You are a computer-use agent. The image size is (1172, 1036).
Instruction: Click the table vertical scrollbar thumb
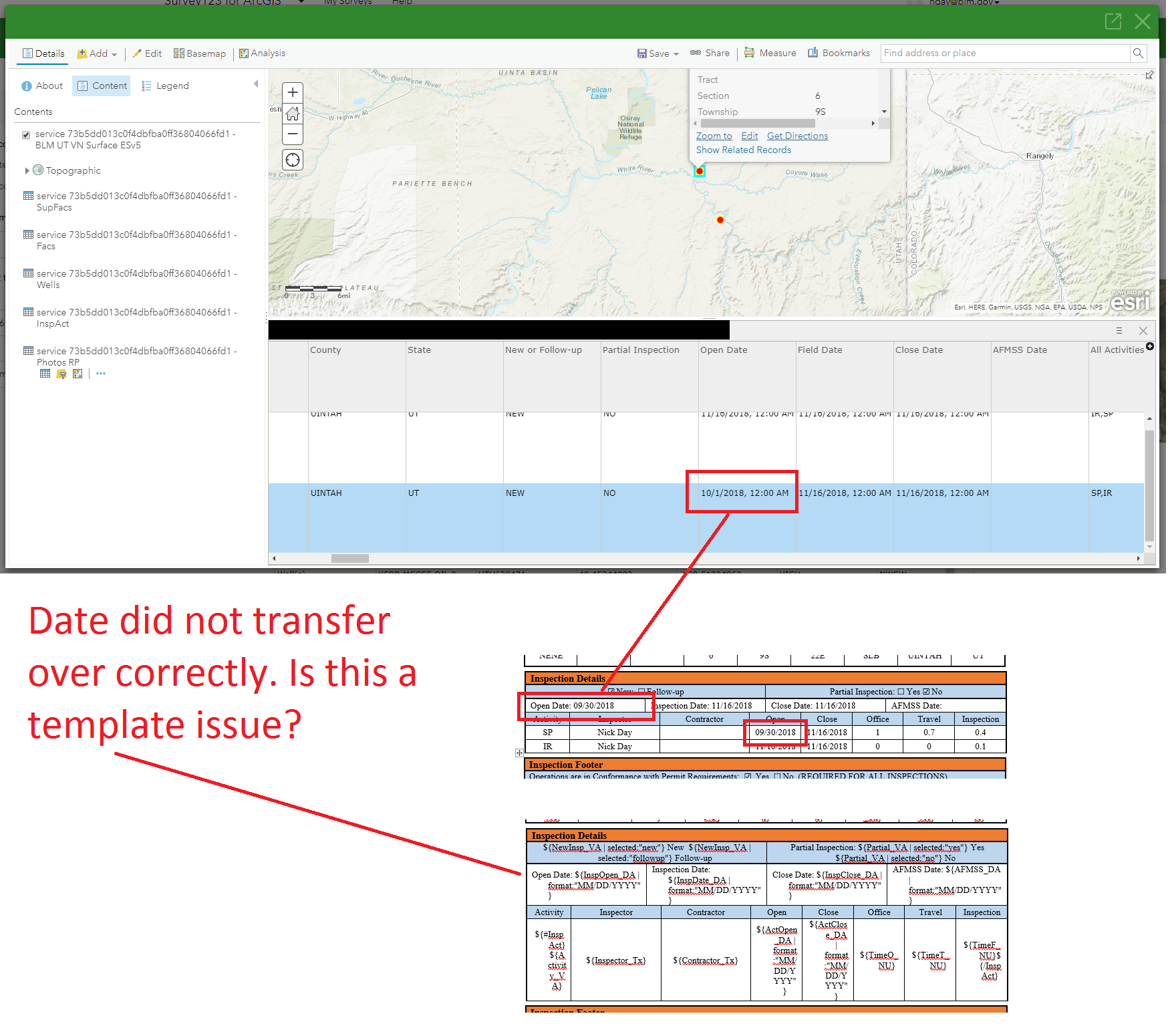(1150, 485)
